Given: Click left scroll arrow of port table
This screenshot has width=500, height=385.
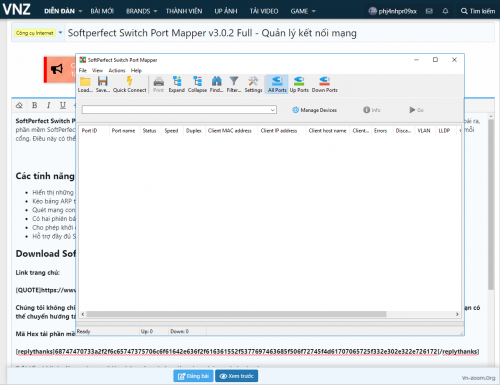Looking at the screenshot, I should (83, 314).
